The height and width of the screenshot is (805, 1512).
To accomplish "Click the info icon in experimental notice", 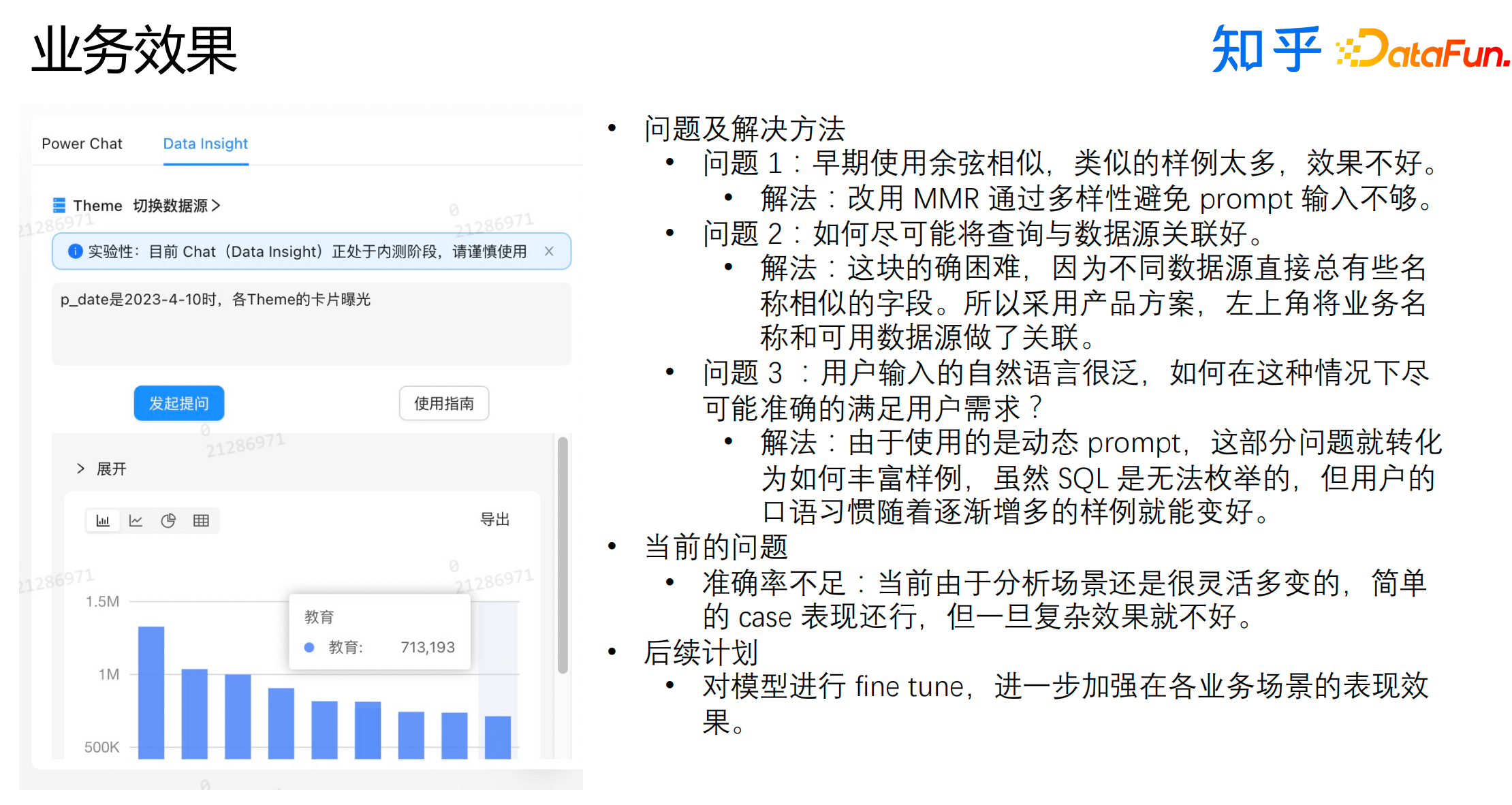I will pos(76,251).
